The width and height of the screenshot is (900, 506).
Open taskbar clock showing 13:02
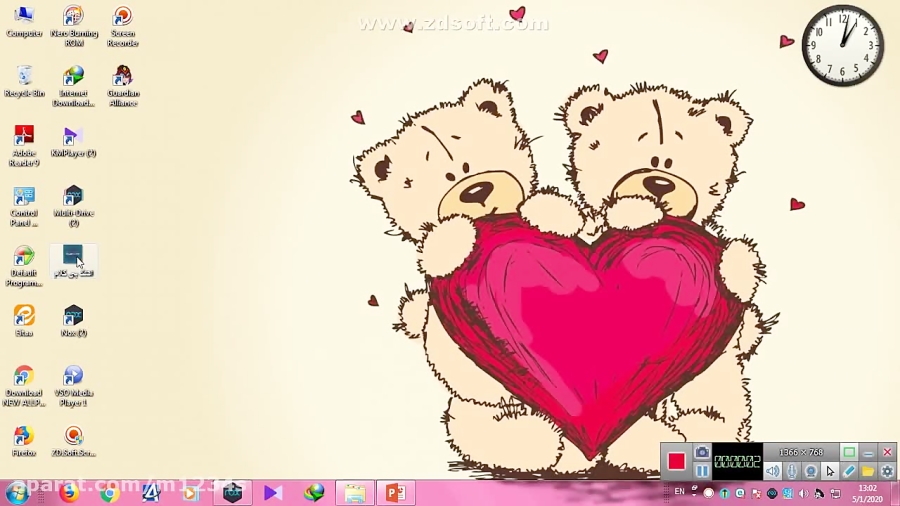click(x=867, y=493)
